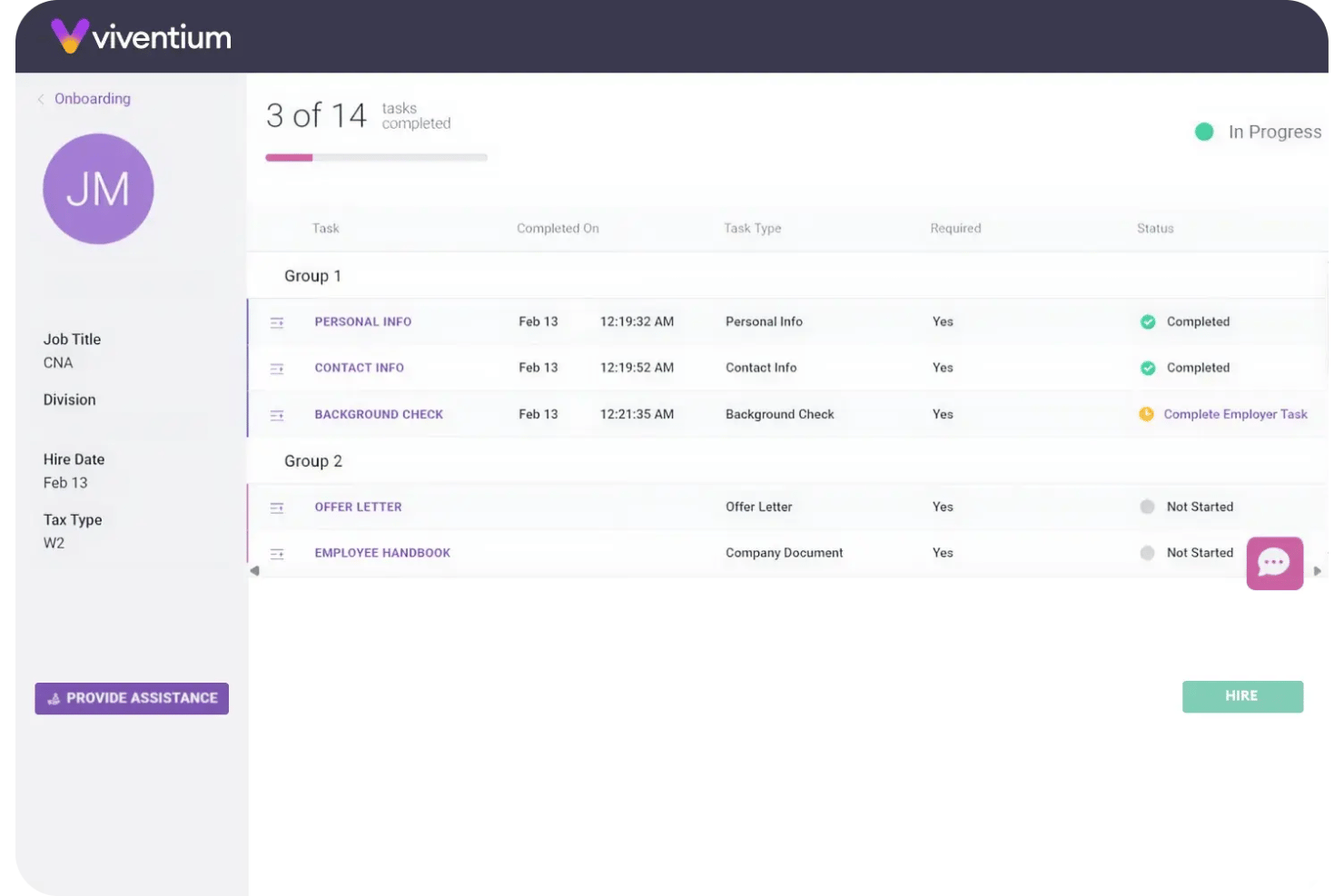The image size is (1344, 896).
Task: Click the green checkmark icon for Personal Info
Action: click(1148, 321)
